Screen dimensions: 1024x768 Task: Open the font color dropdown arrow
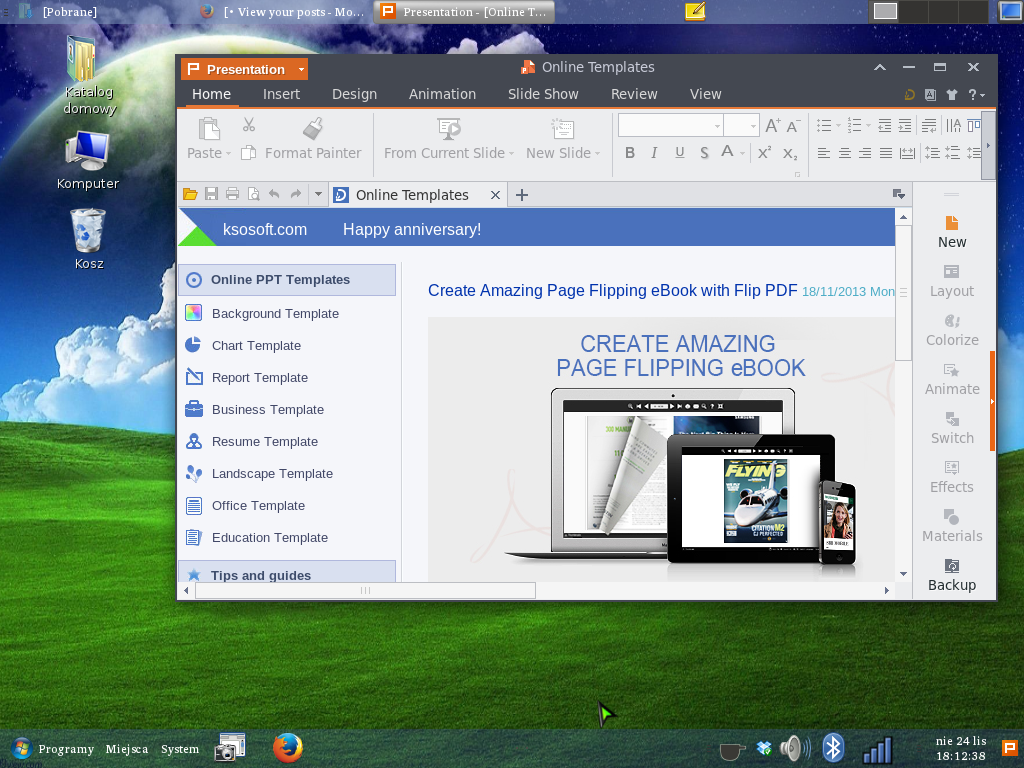point(743,154)
